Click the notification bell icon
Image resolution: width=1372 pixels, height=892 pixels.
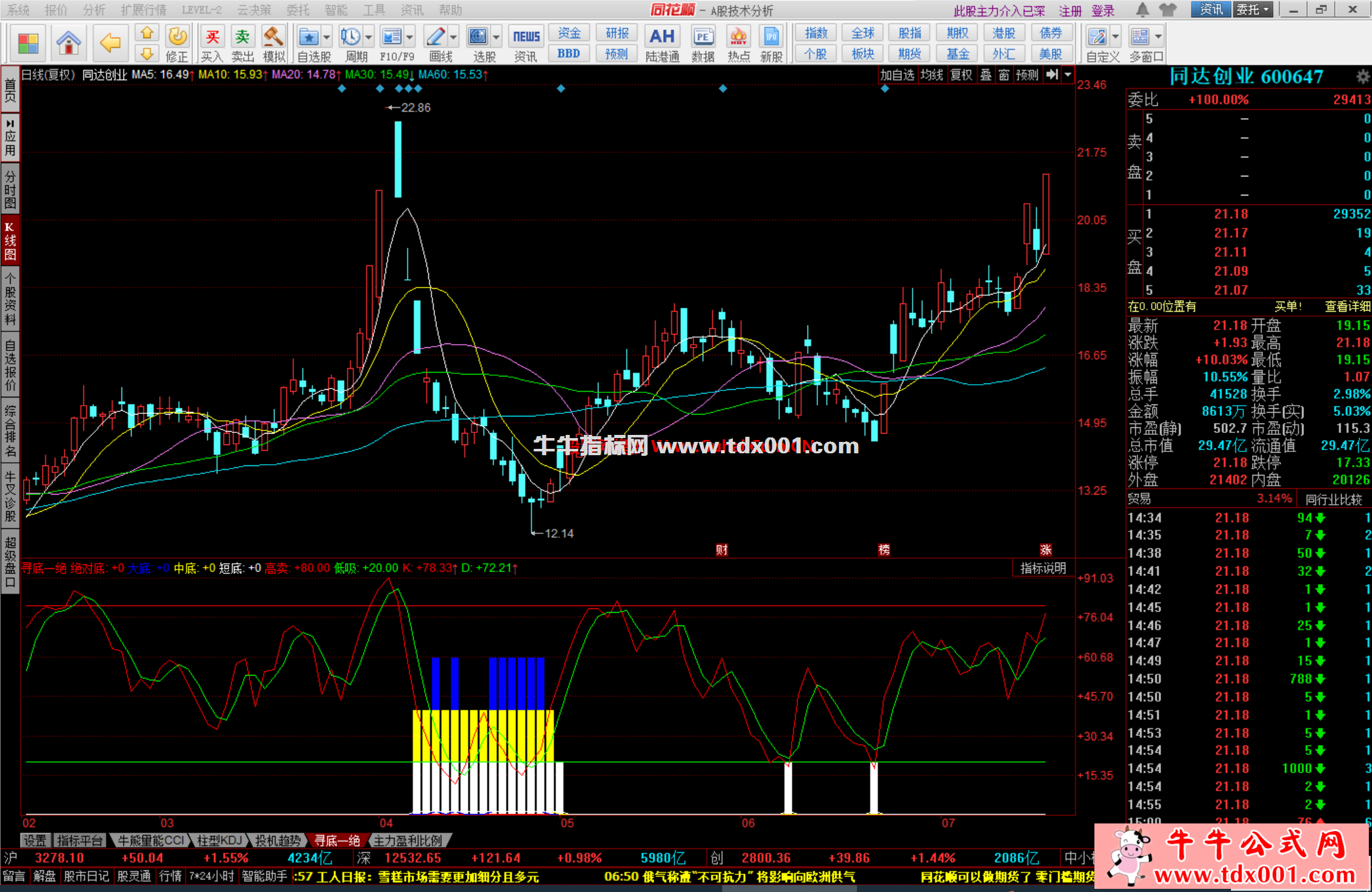coord(1142,10)
